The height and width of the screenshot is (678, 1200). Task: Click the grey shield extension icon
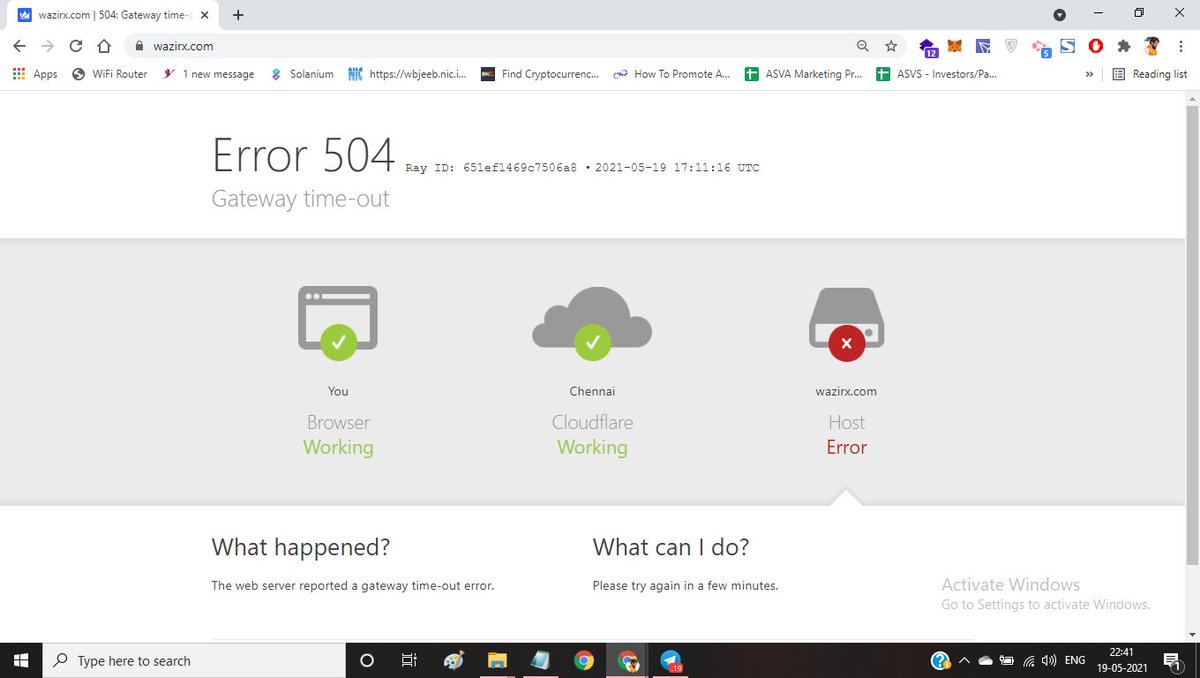tap(1011, 46)
